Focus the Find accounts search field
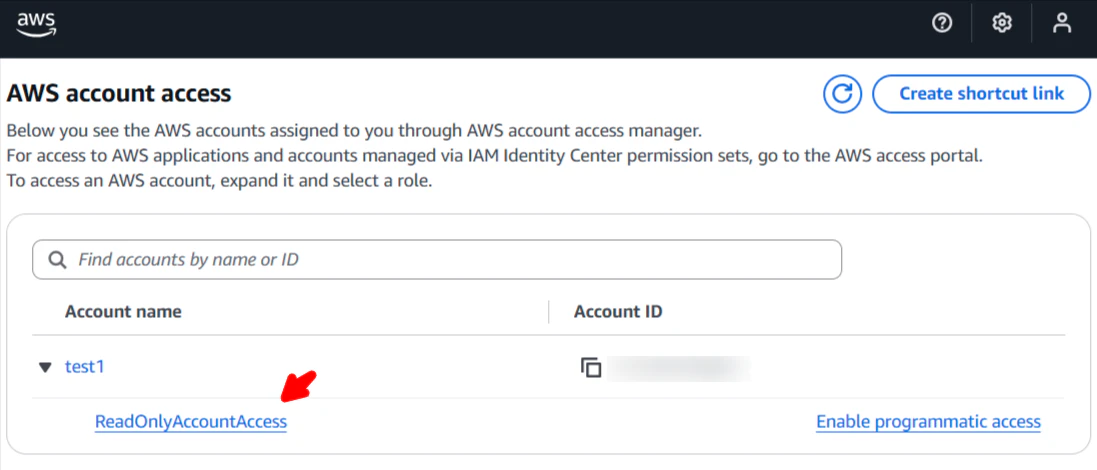This screenshot has height=470, width=1097. 437,260
